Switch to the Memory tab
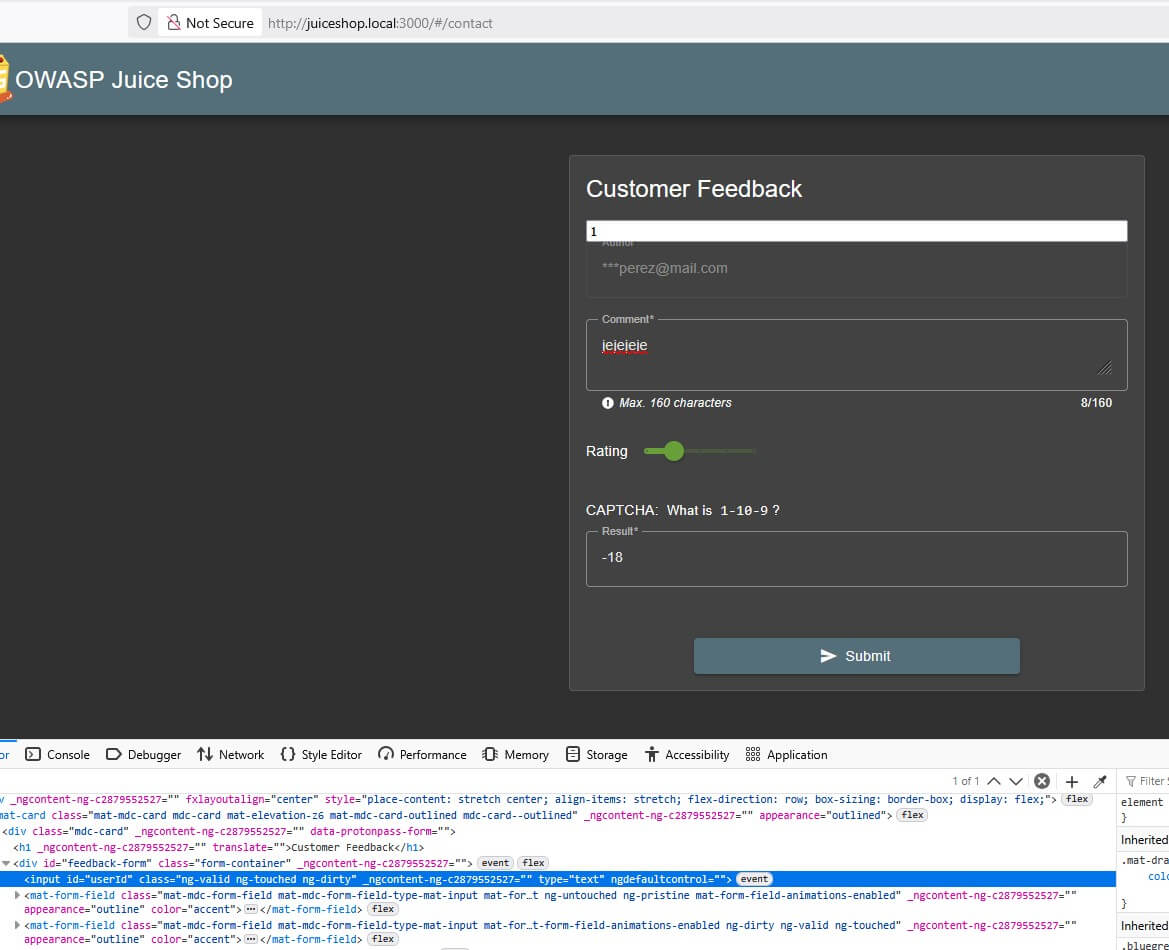This screenshot has width=1169, height=950. click(515, 755)
